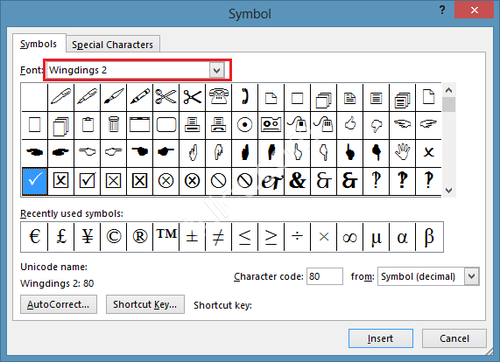
Task: Choose the checked box with tick symbol
Action: pos(87,181)
